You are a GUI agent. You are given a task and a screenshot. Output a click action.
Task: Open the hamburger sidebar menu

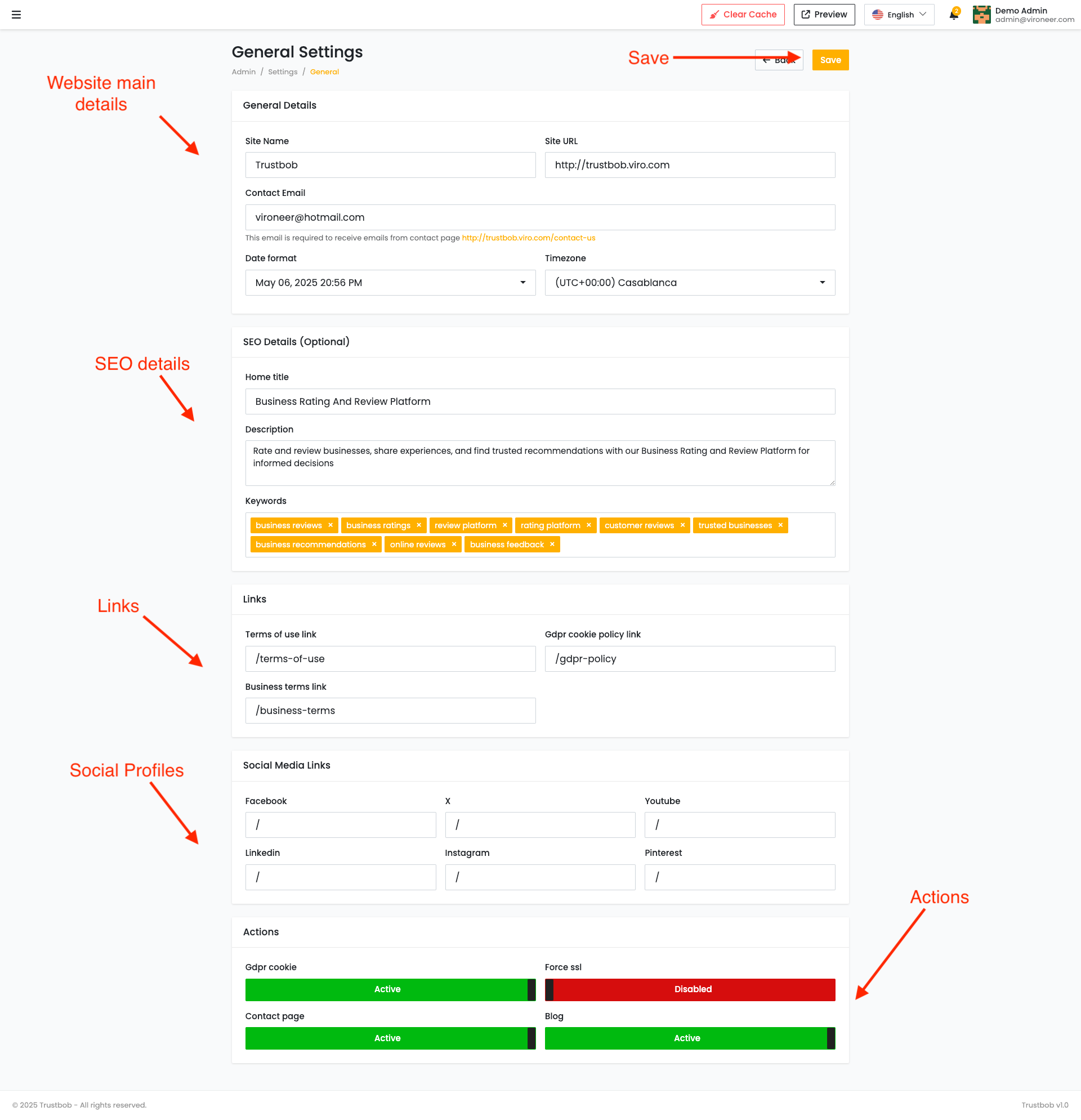coord(16,15)
